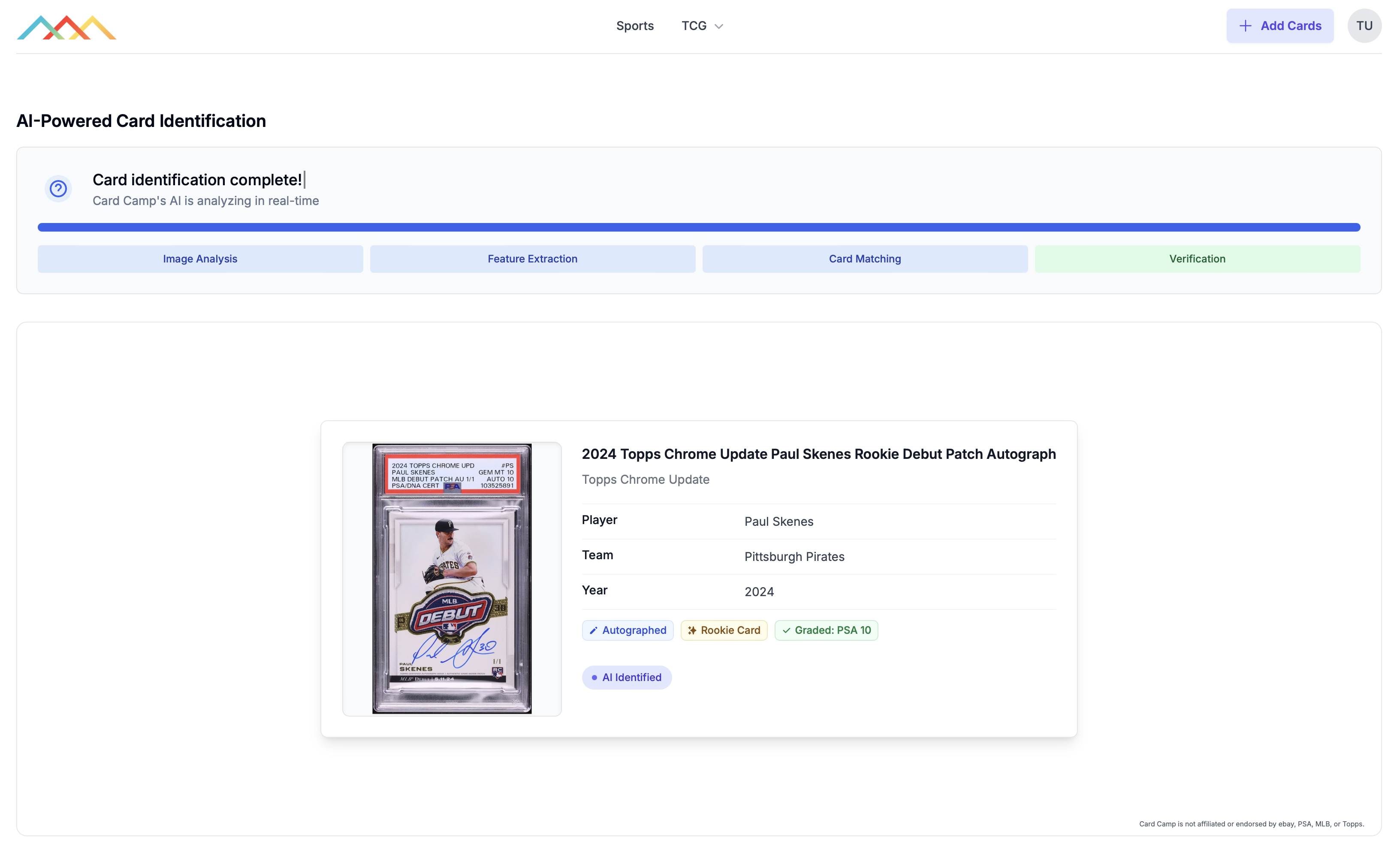Open the Paul Skenes graded card image
The image size is (1400, 868).
[452, 579]
